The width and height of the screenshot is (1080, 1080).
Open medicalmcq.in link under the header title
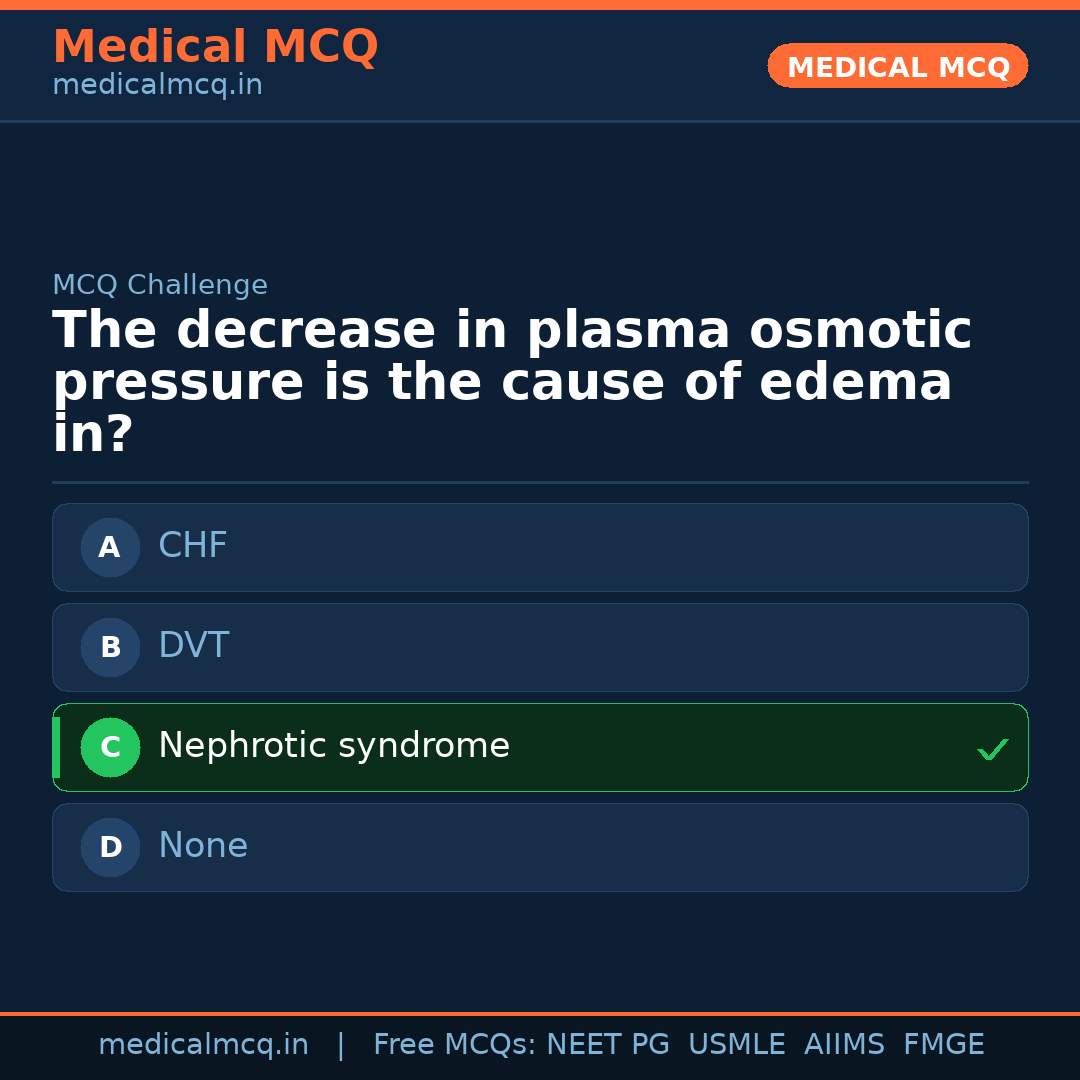tap(157, 86)
